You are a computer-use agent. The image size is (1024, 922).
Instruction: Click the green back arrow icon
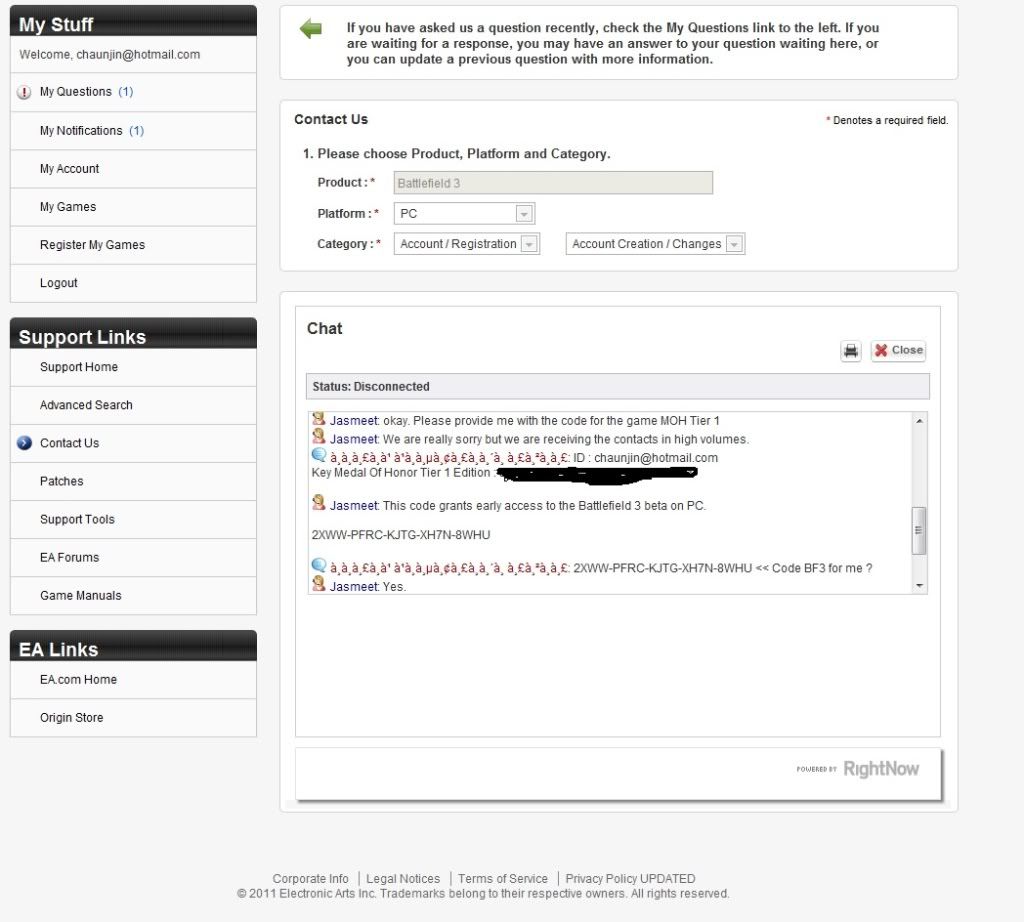coord(311,29)
